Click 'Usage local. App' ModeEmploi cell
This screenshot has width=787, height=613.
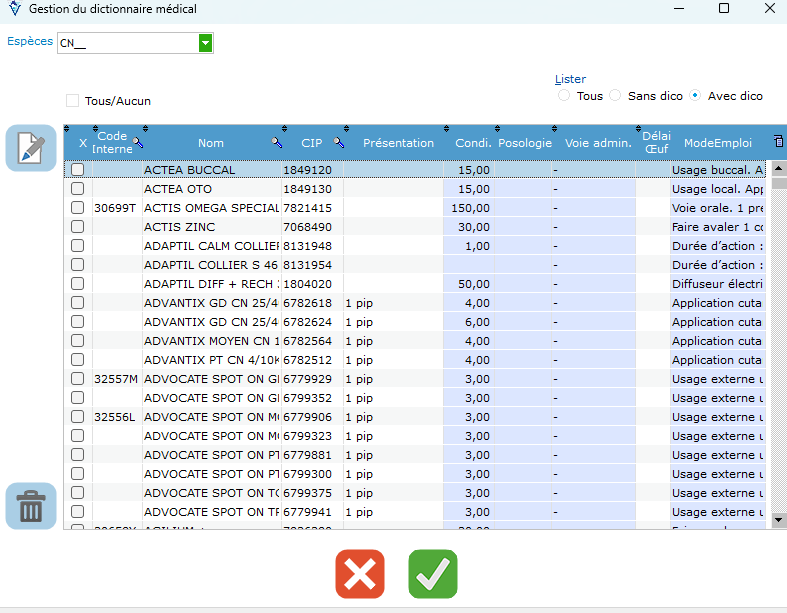click(x=718, y=189)
